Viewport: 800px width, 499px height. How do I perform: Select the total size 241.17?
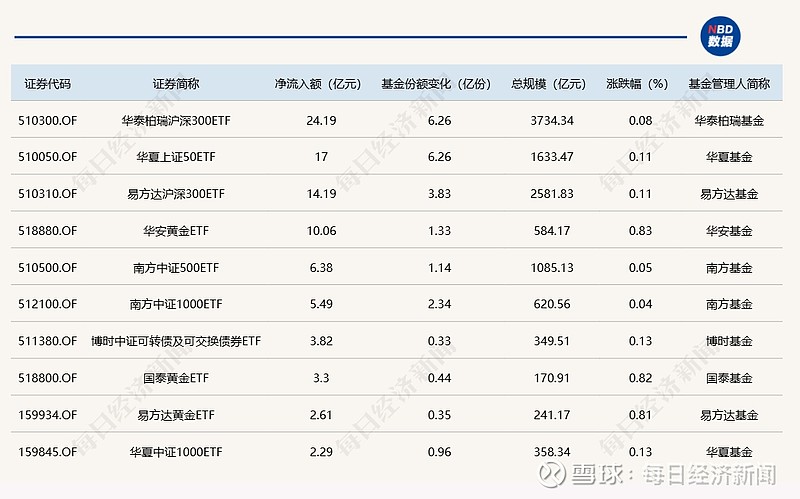(552, 415)
